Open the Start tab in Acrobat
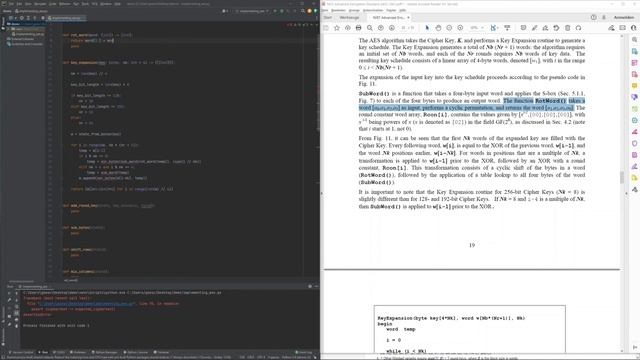 pos(328,18)
